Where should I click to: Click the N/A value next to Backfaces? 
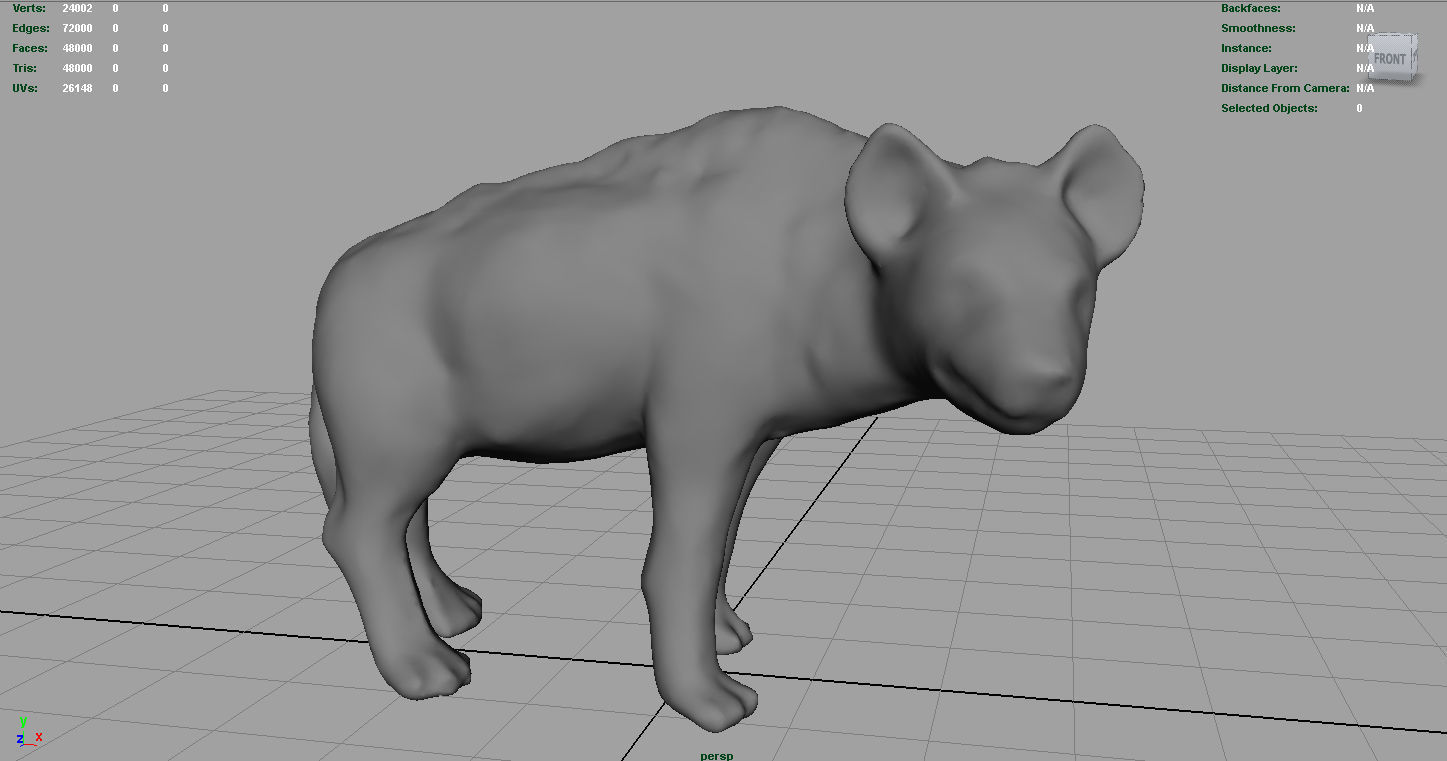coord(1365,8)
